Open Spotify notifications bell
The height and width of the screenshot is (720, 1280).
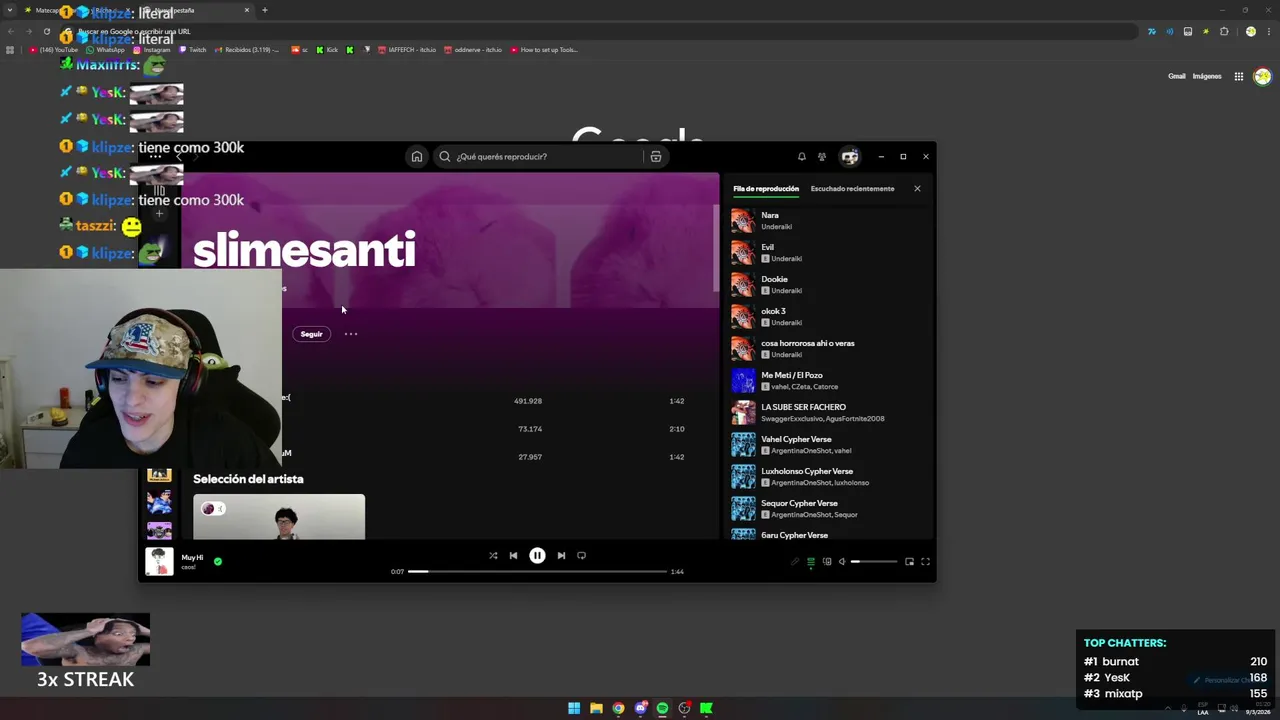[x=801, y=156]
